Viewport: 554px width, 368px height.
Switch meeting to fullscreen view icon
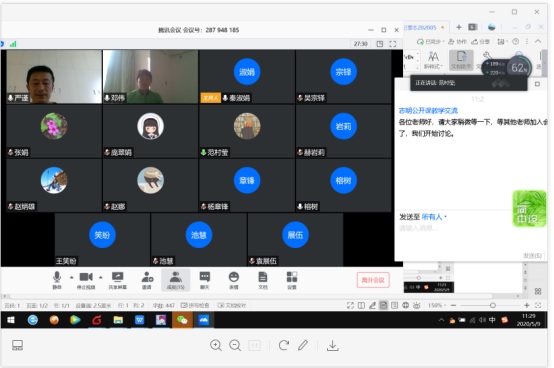pyautogui.click(x=393, y=44)
